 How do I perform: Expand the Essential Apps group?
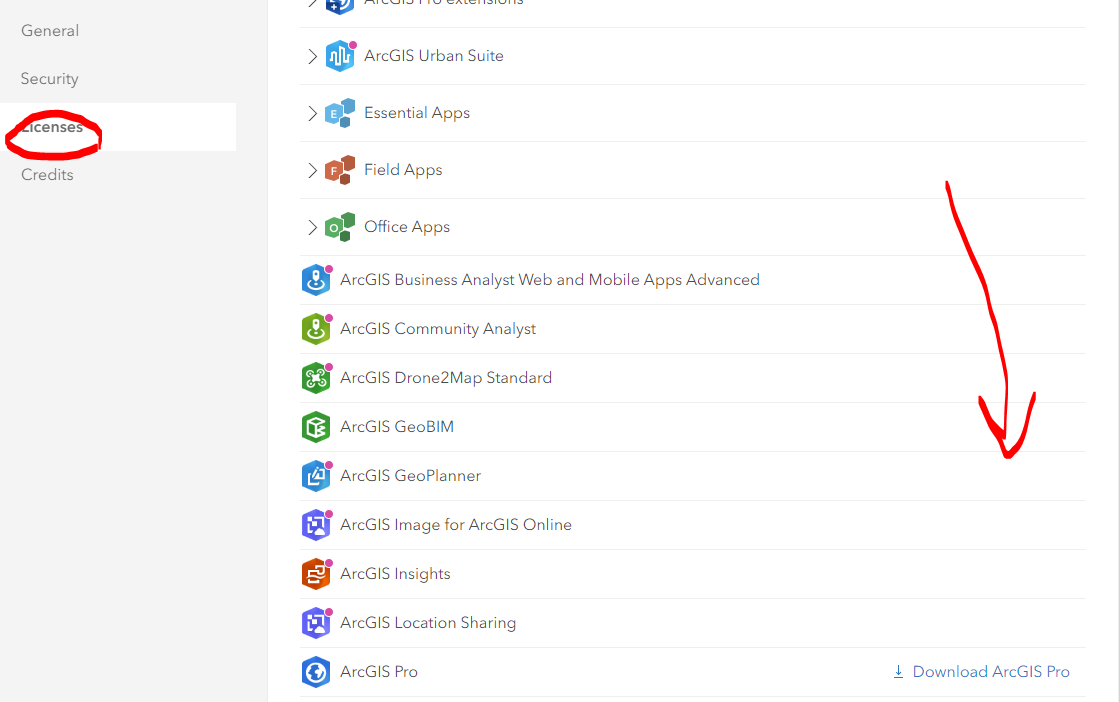click(x=312, y=113)
